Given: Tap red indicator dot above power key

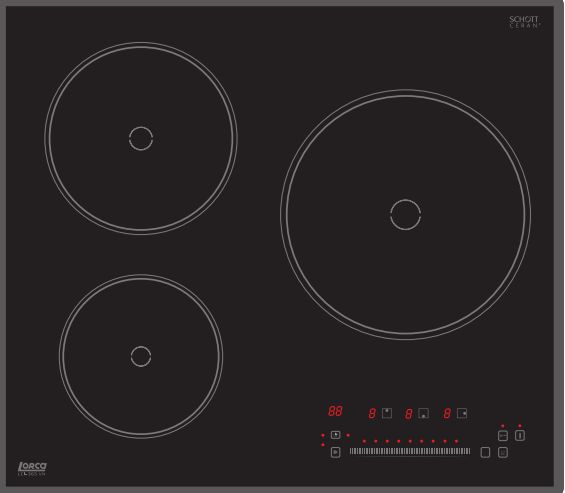Looking at the screenshot, I should tap(520, 426).
